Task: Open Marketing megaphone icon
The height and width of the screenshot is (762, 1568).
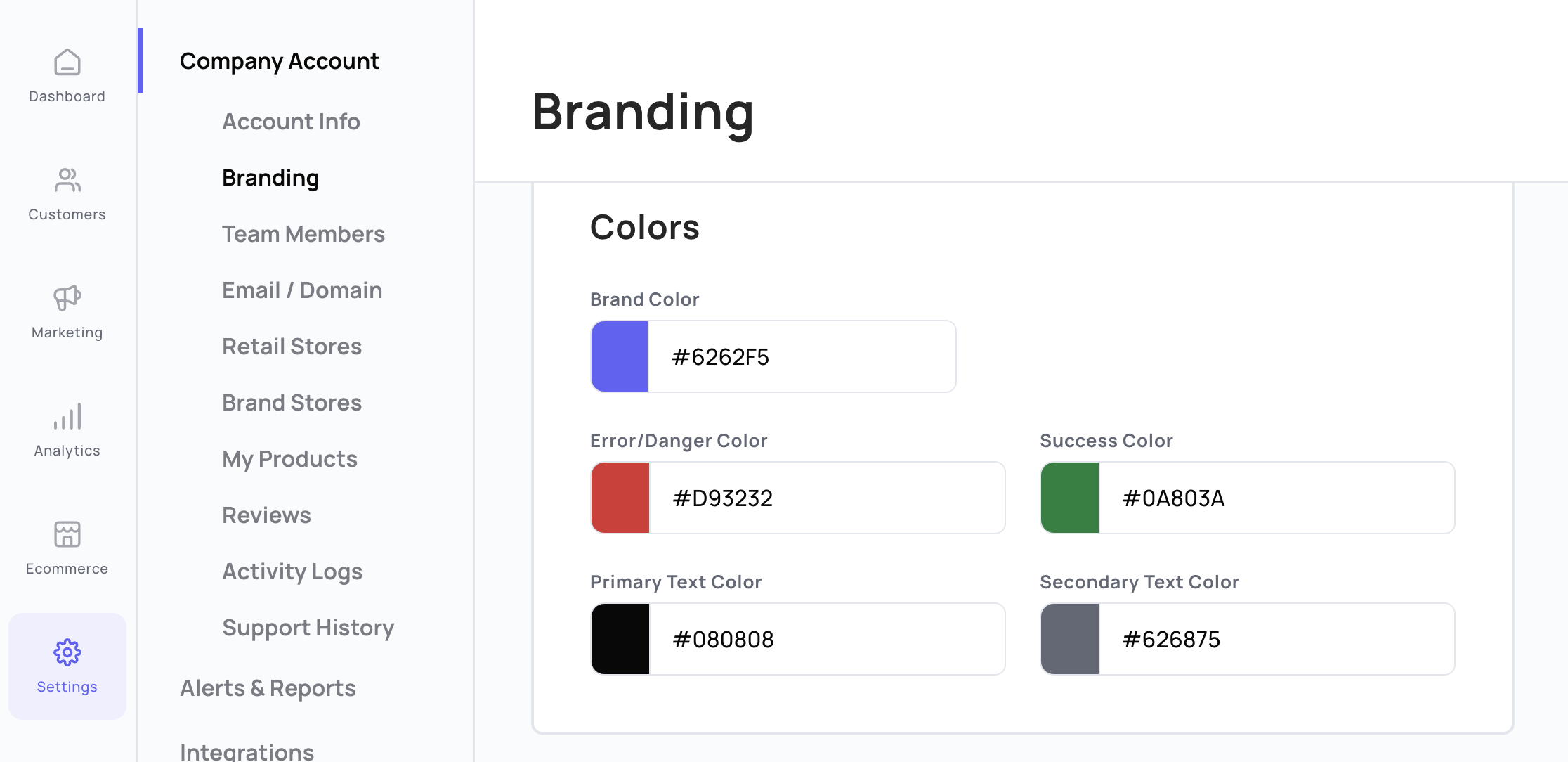Action: [67, 298]
